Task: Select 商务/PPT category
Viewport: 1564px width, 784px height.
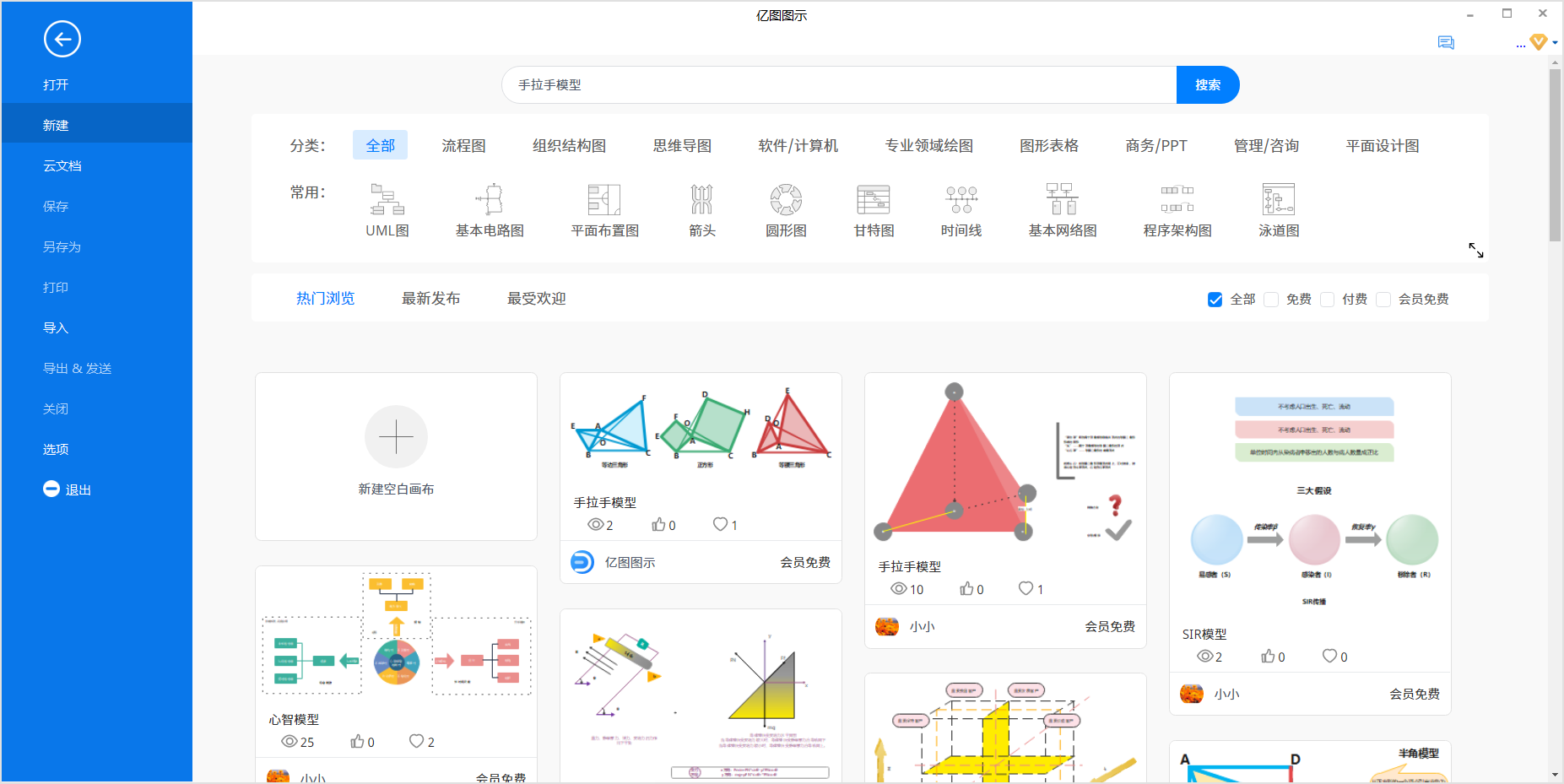Action: tap(1156, 145)
